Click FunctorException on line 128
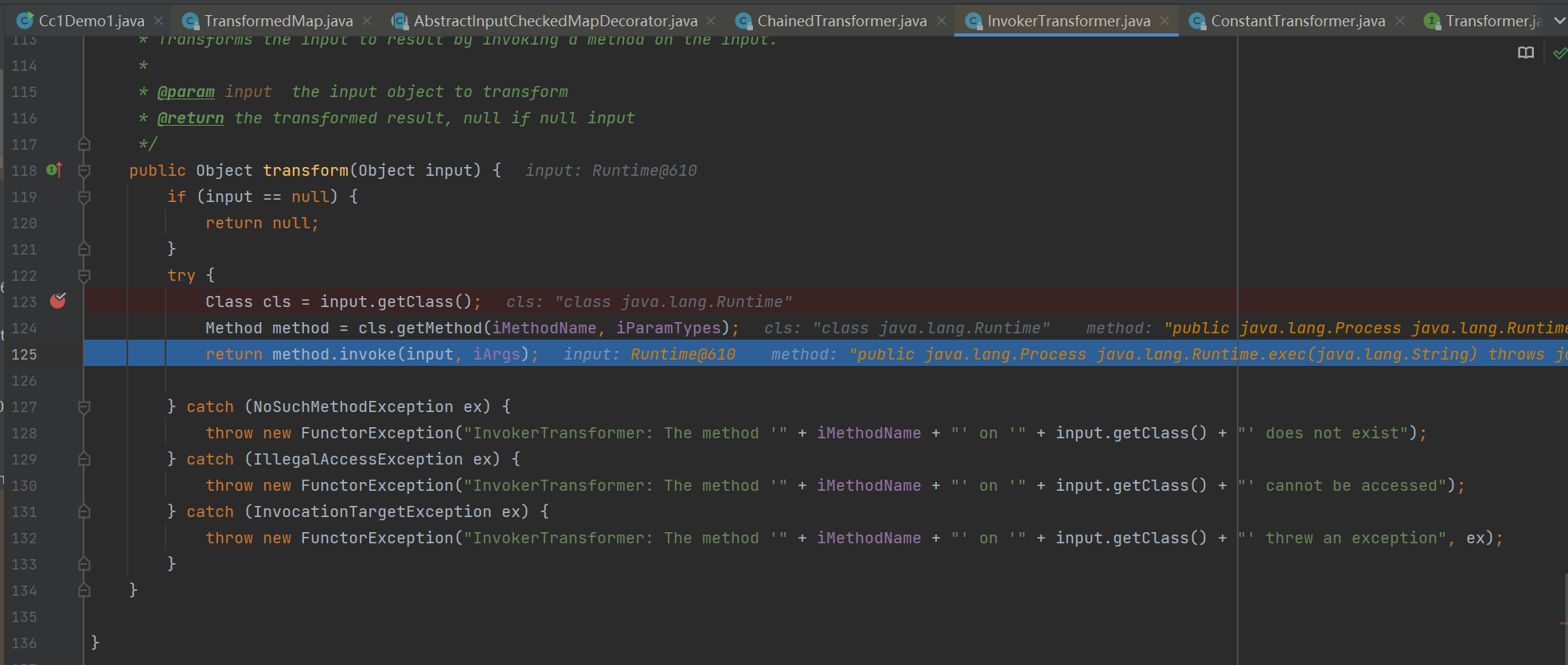The width and height of the screenshot is (1568, 665). tap(376, 433)
